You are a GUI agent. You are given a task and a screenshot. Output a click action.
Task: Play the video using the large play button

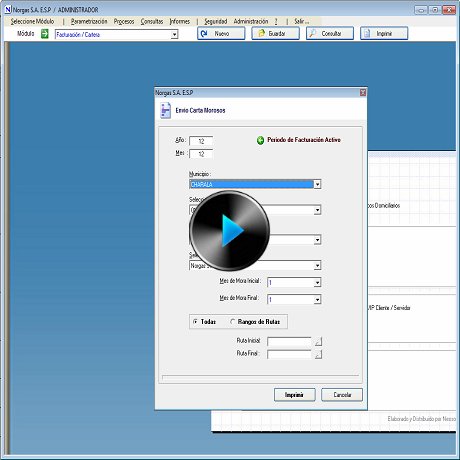230,230
